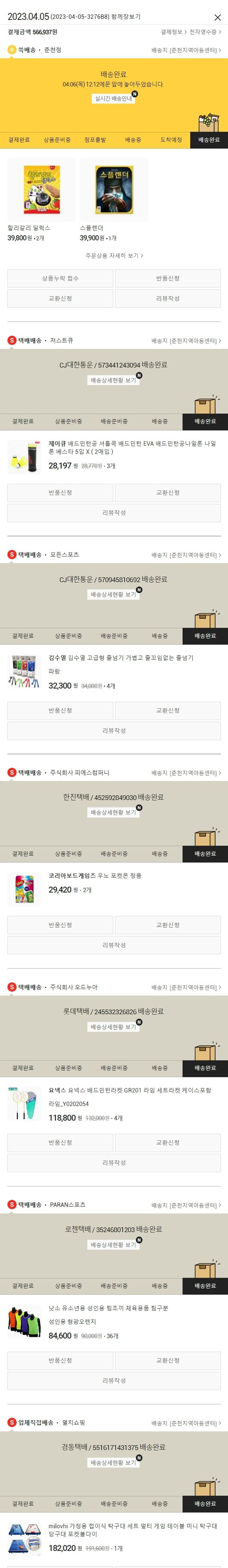Click 실시간 배송안내 button in yellow banner
Viewport: 228px width, 1568px height.
(x=114, y=99)
